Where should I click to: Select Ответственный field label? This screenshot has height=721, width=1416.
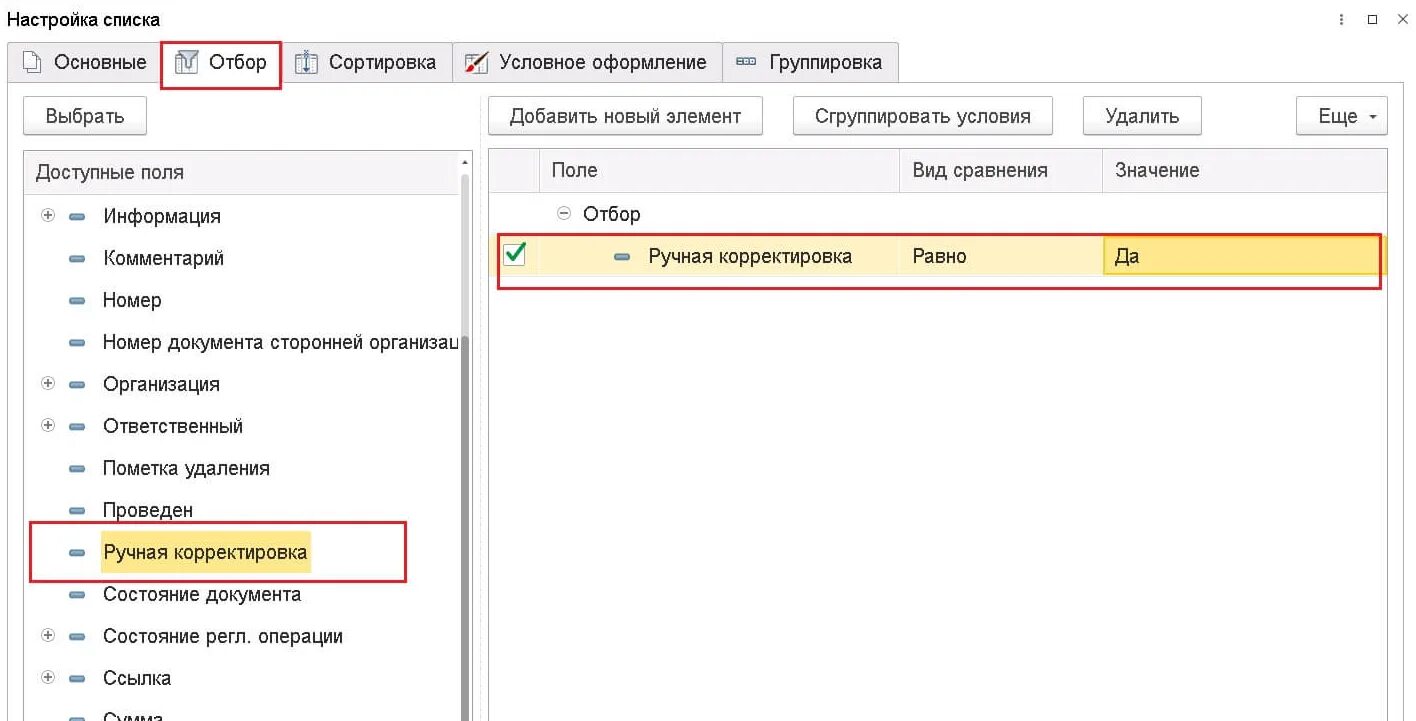(x=173, y=426)
